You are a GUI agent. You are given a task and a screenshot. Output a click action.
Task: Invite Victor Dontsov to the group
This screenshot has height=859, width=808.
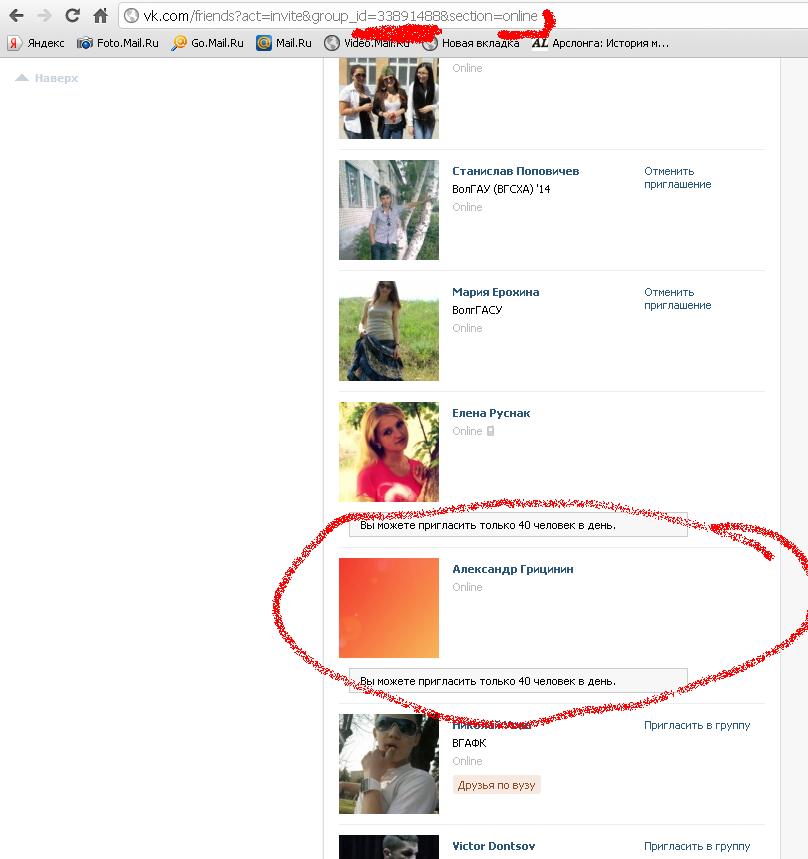[697, 846]
